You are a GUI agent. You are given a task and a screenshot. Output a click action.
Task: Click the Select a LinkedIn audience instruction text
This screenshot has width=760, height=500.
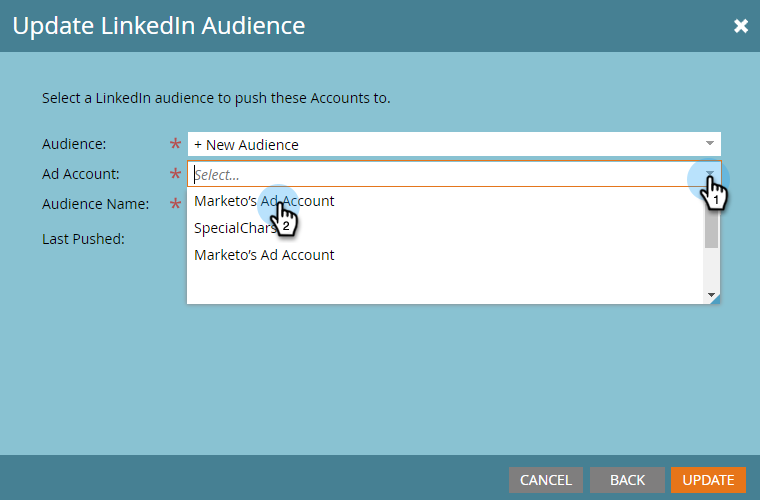coord(216,99)
